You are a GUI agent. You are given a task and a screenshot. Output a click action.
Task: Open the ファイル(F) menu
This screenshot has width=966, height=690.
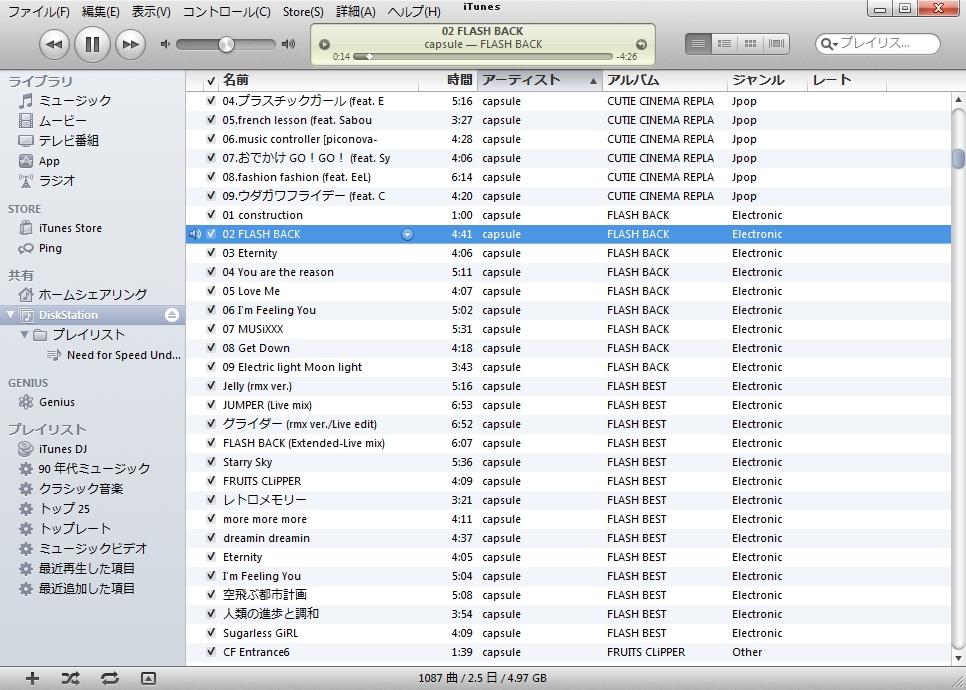pos(39,12)
